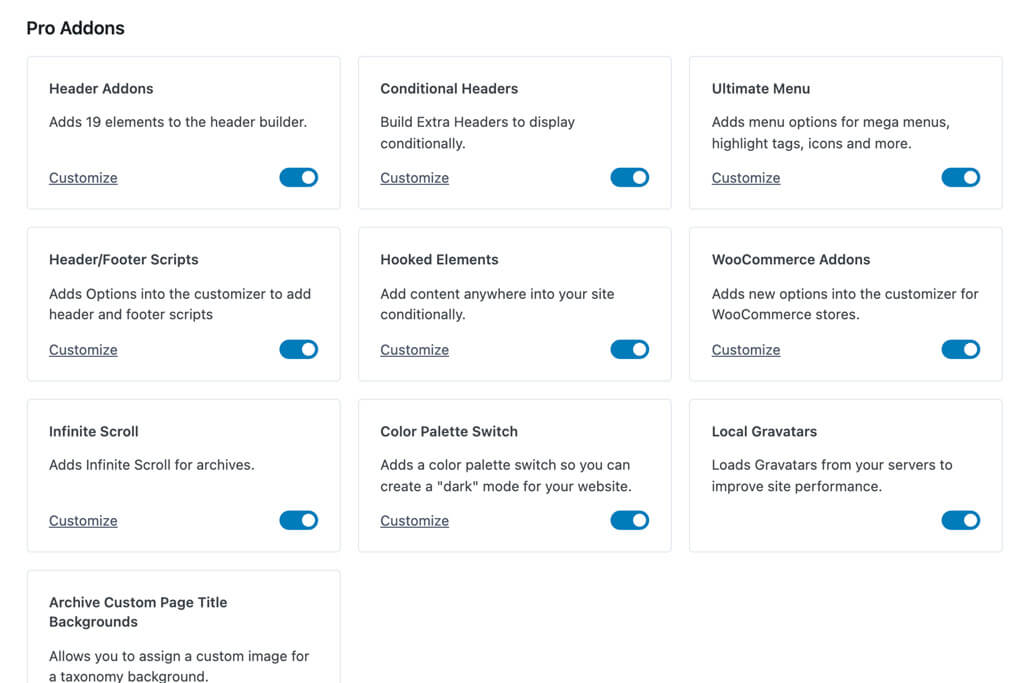
Task: Click Customize under Color Palette Switch
Action: coord(414,521)
